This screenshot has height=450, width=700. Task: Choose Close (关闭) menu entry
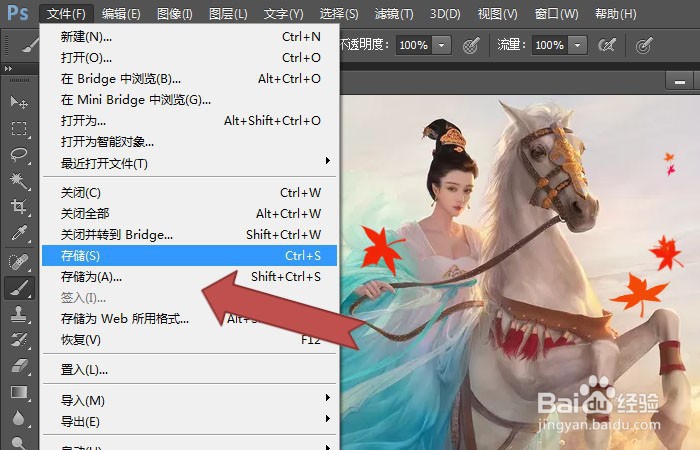190,192
